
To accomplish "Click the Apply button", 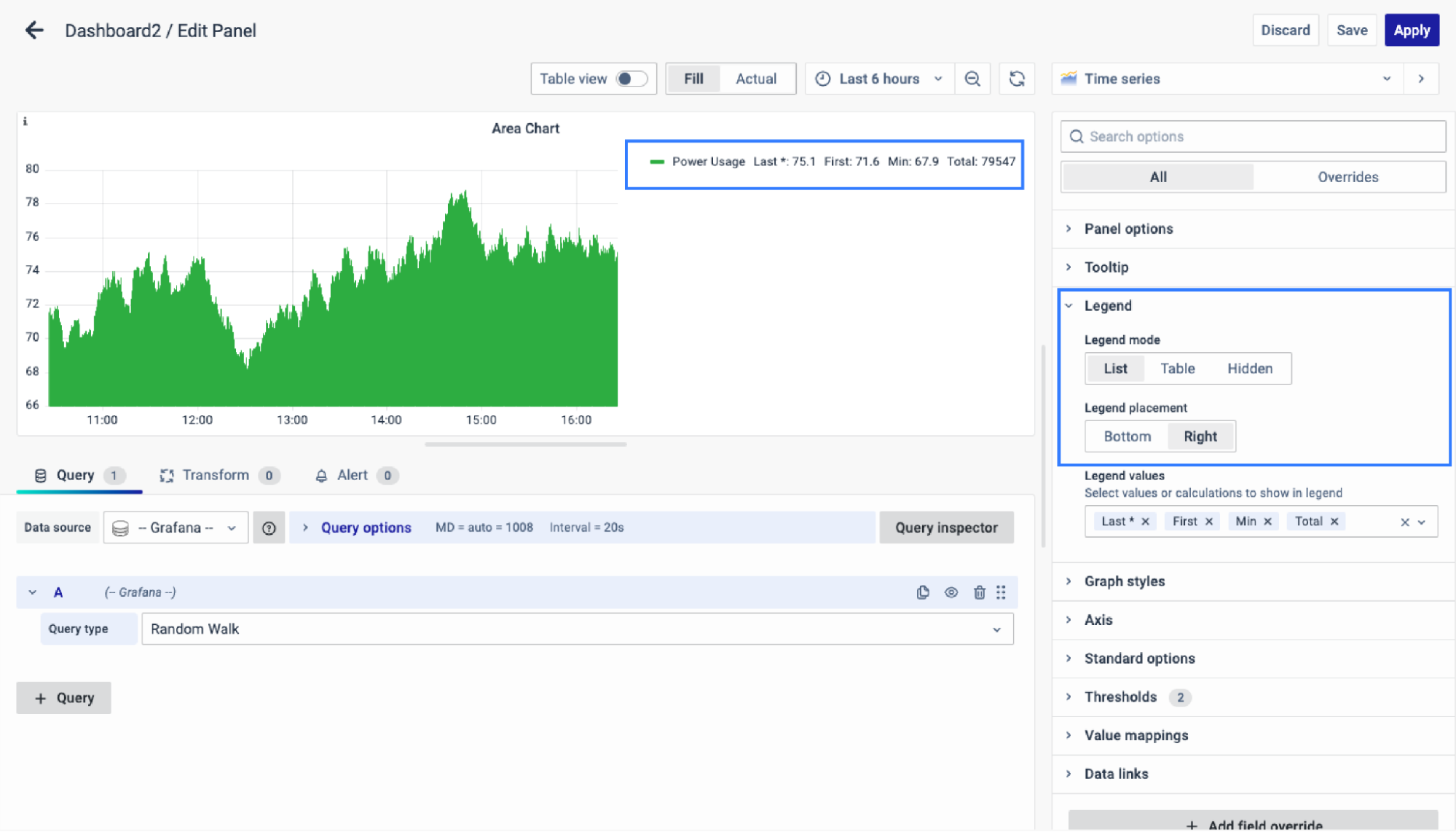I will 1412,30.
